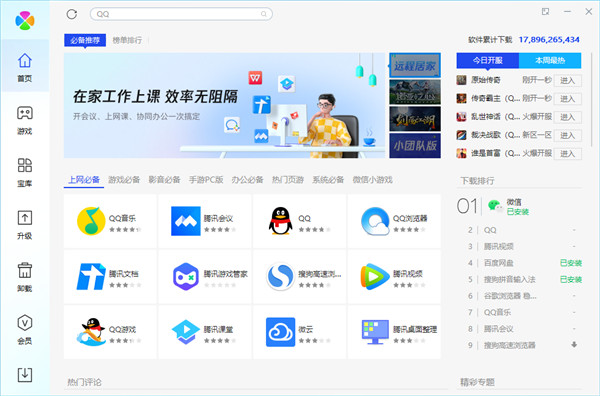The height and width of the screenshot is (396, 600).
Task: Click the magnifier search icon
Action: click(264, 14)
